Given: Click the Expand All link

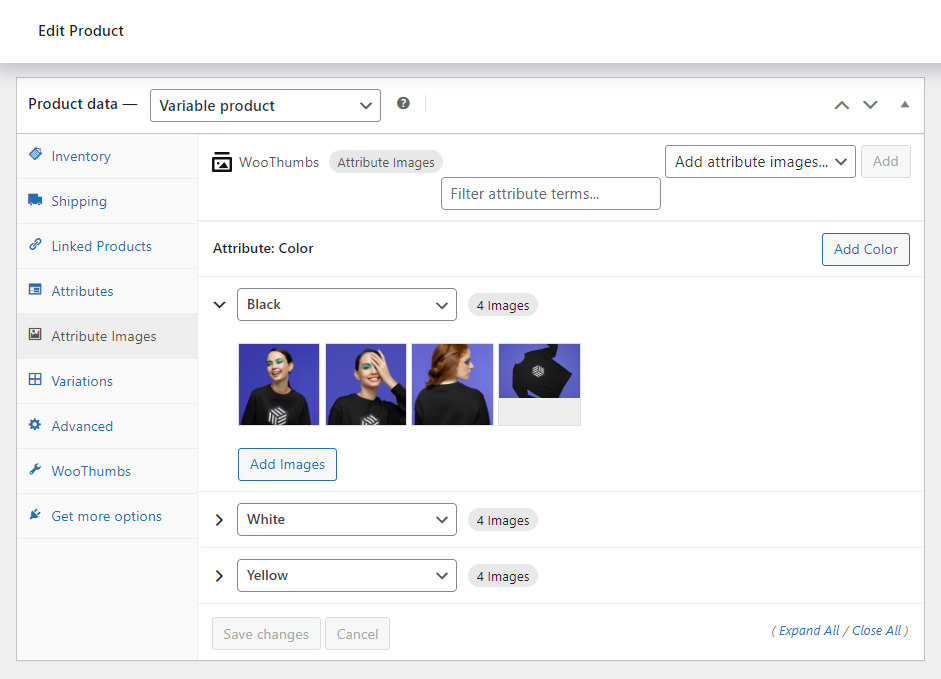Looking at the screenshot, I should (x=808, y=630).
